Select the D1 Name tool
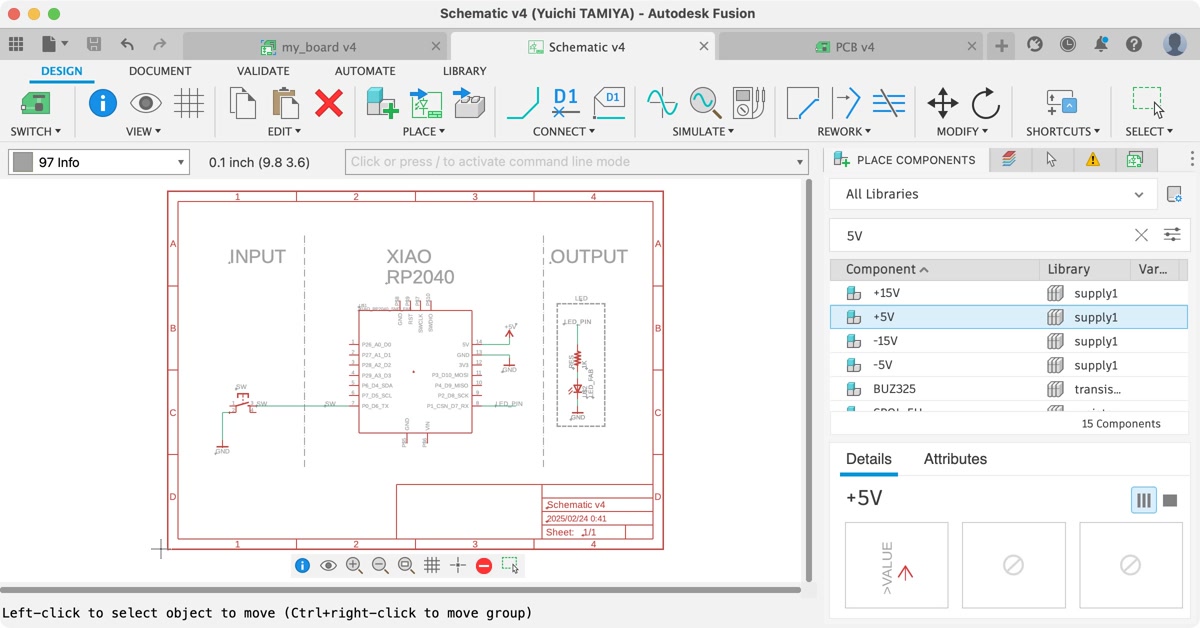Screen dimensions: 1200x628 pyautogui.click(x=566, y=103)
